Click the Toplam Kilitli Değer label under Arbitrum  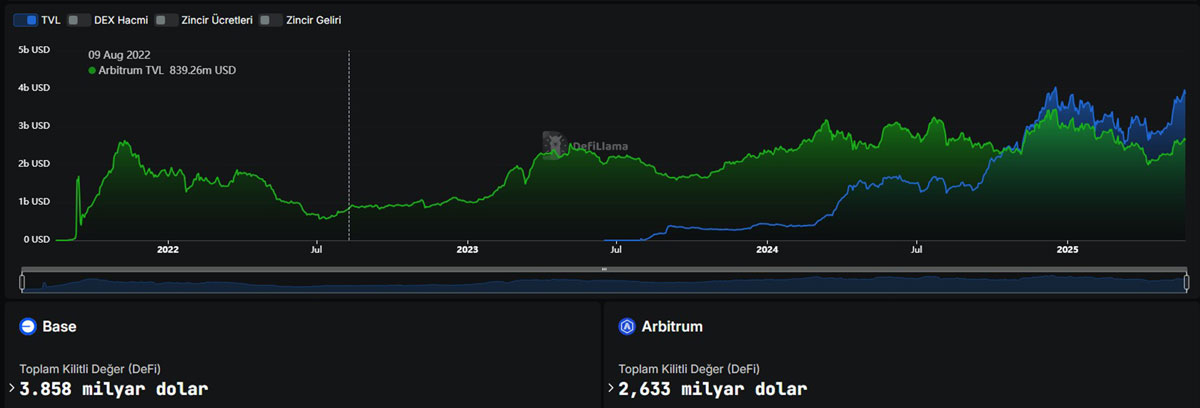coord(689,369)
